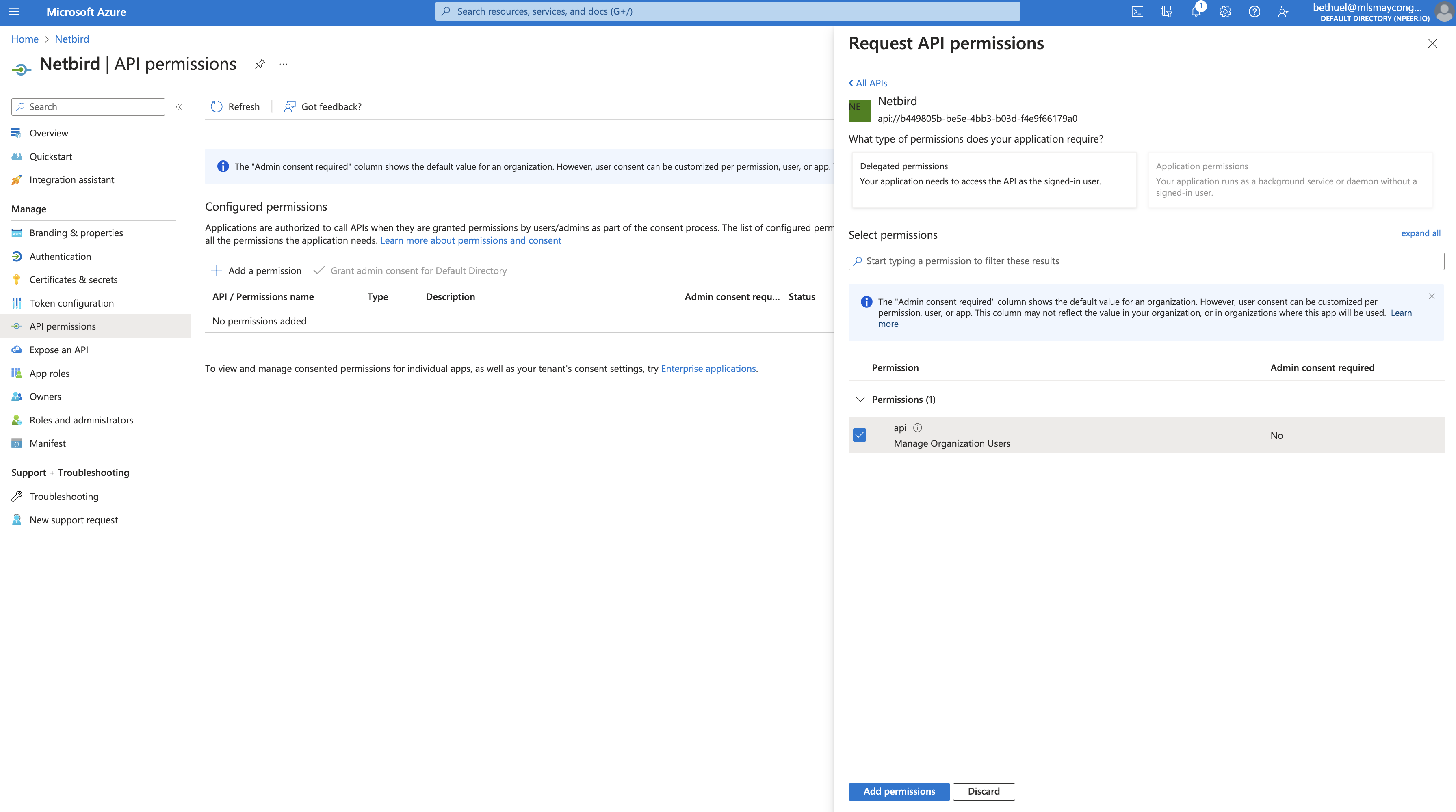
Task: Navigate to Home breadcrumb
Action: click(24, 39)
